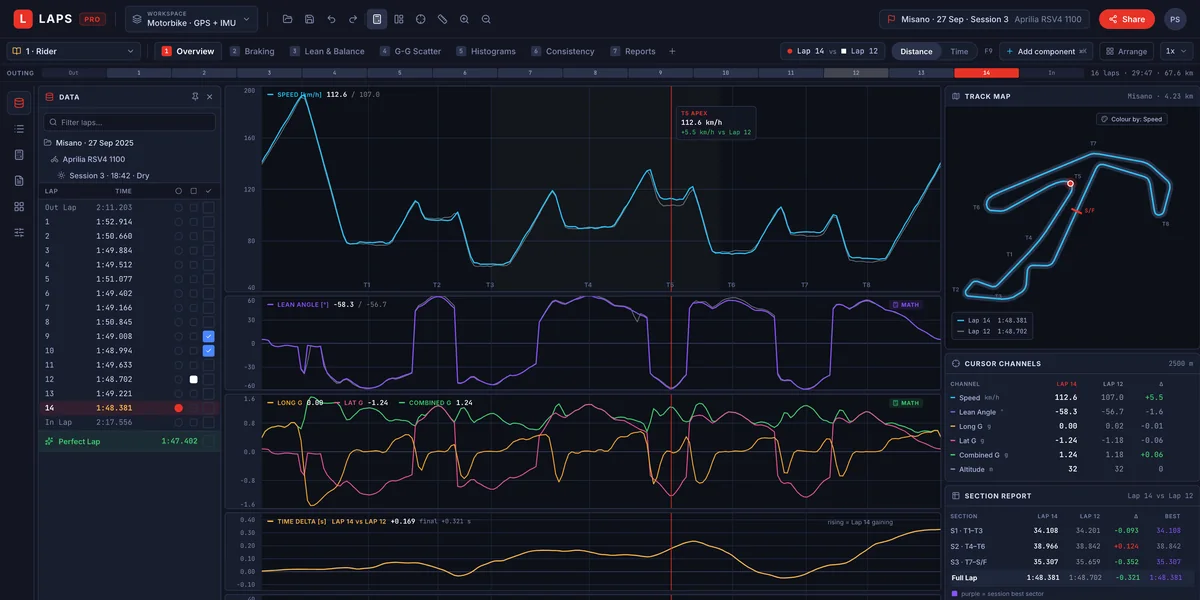Click the LAPS logo icon
The width and height of the screenshot is (1200, 600).
pos(22,19)
